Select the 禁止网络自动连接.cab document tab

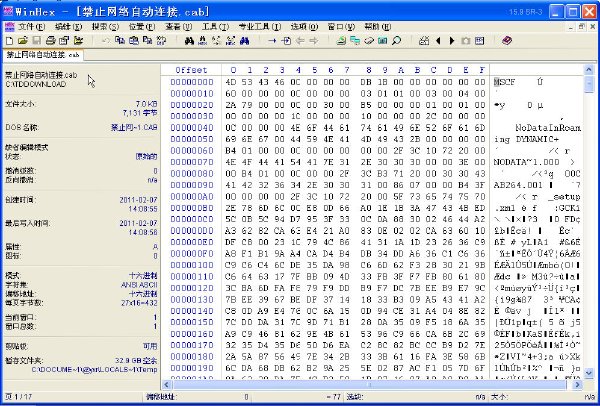tap(43, 55)
